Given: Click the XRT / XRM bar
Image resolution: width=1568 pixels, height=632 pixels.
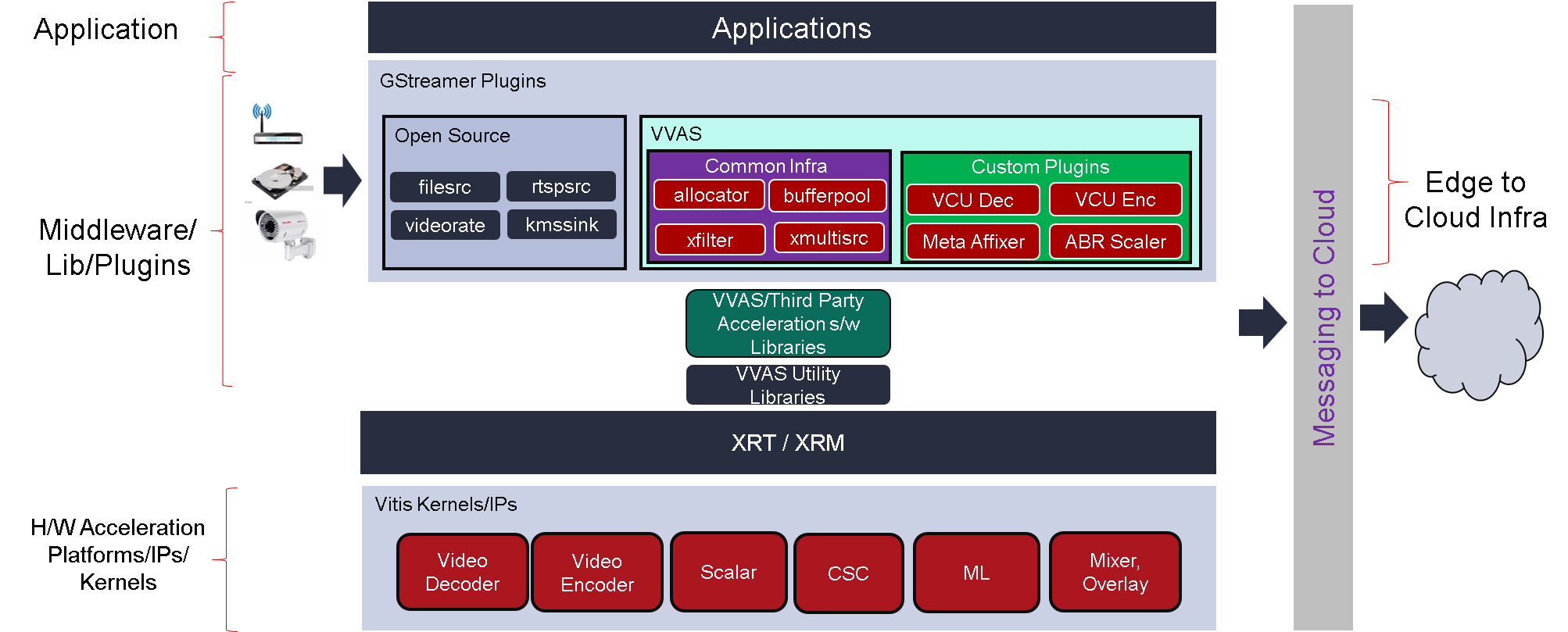Looking at the screenshot, I should 788,442.
